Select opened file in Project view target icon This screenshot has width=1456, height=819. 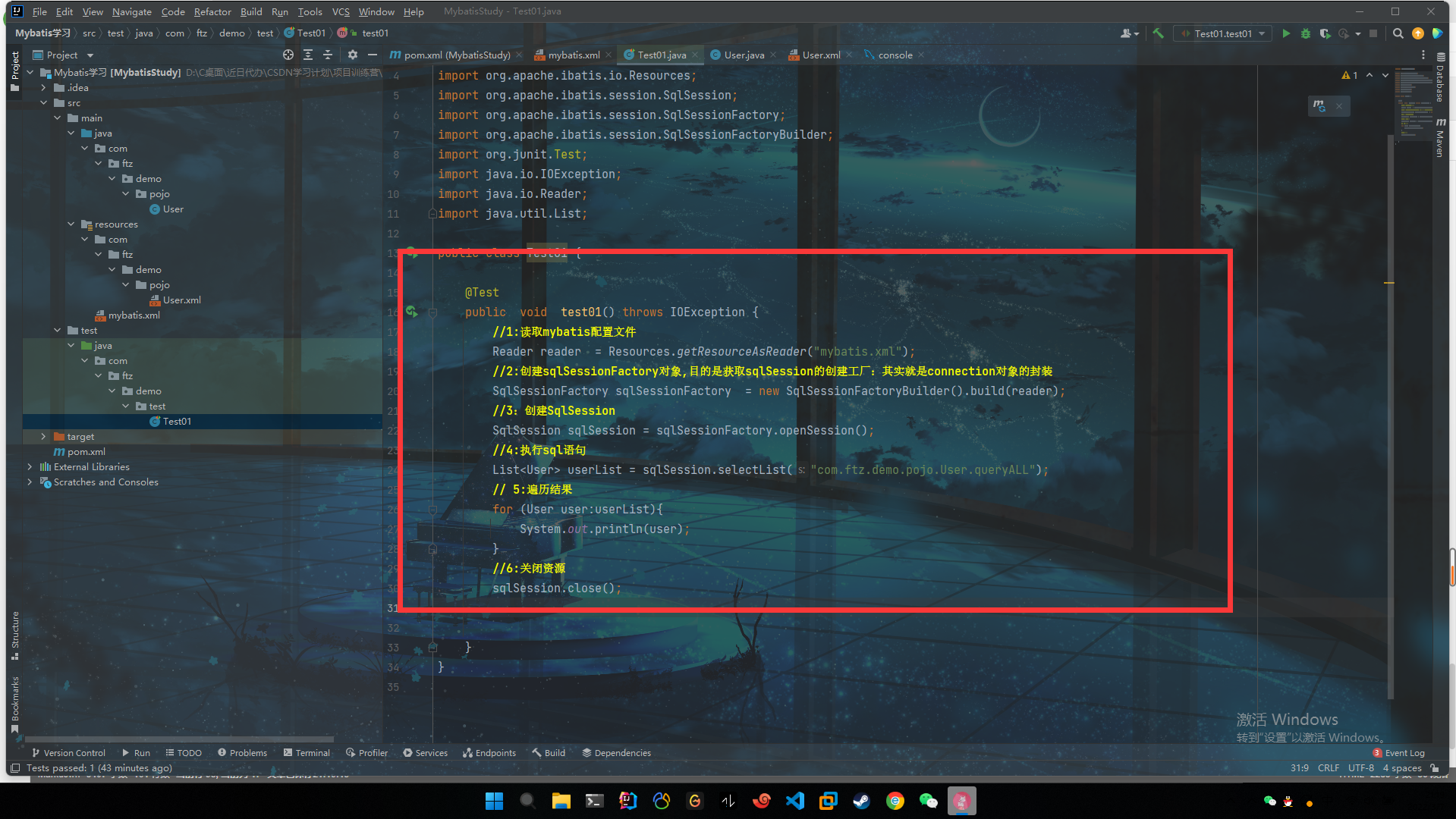[x=288, y=55]
